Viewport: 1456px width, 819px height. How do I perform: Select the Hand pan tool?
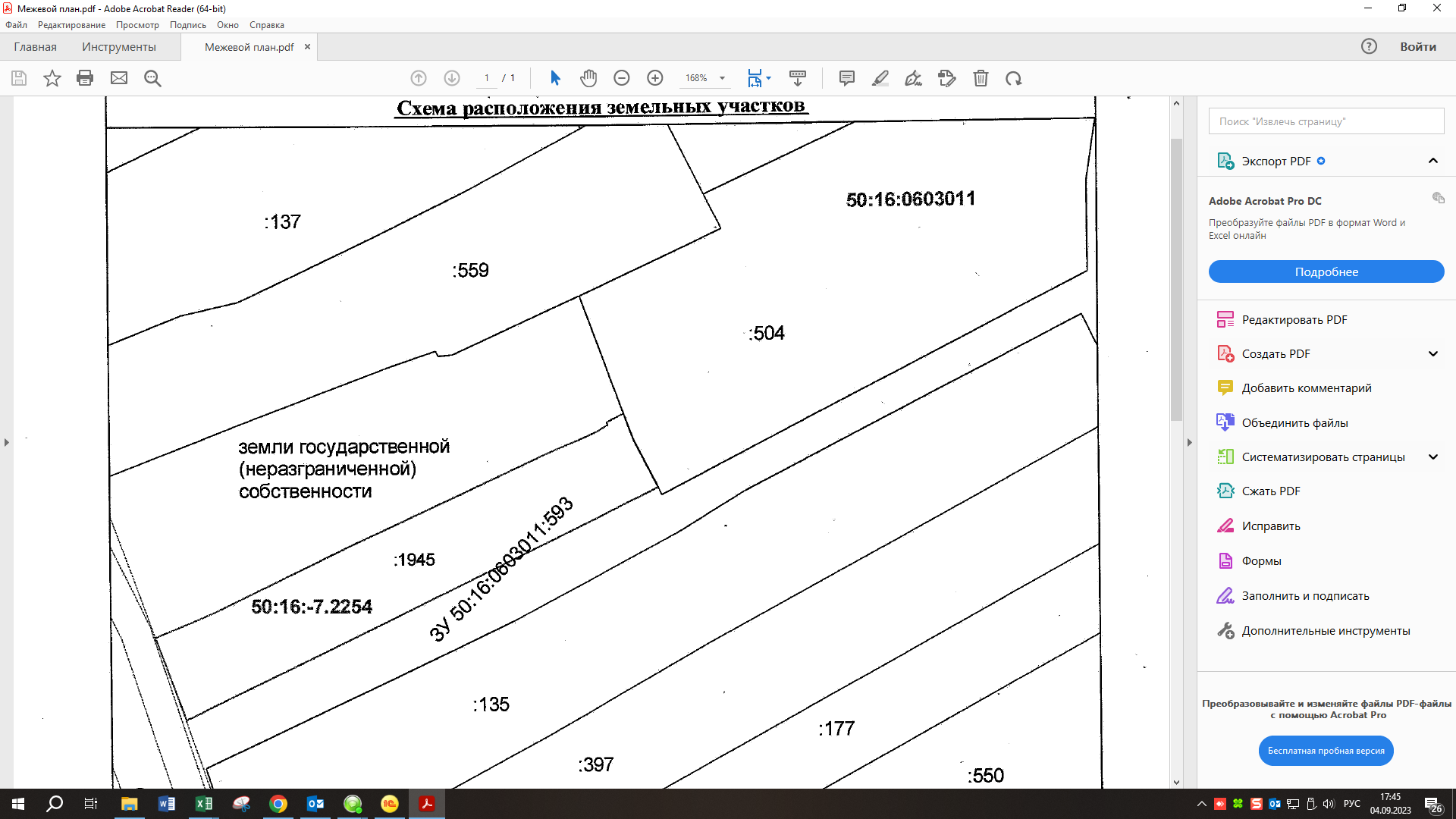(x=588, y=78)
